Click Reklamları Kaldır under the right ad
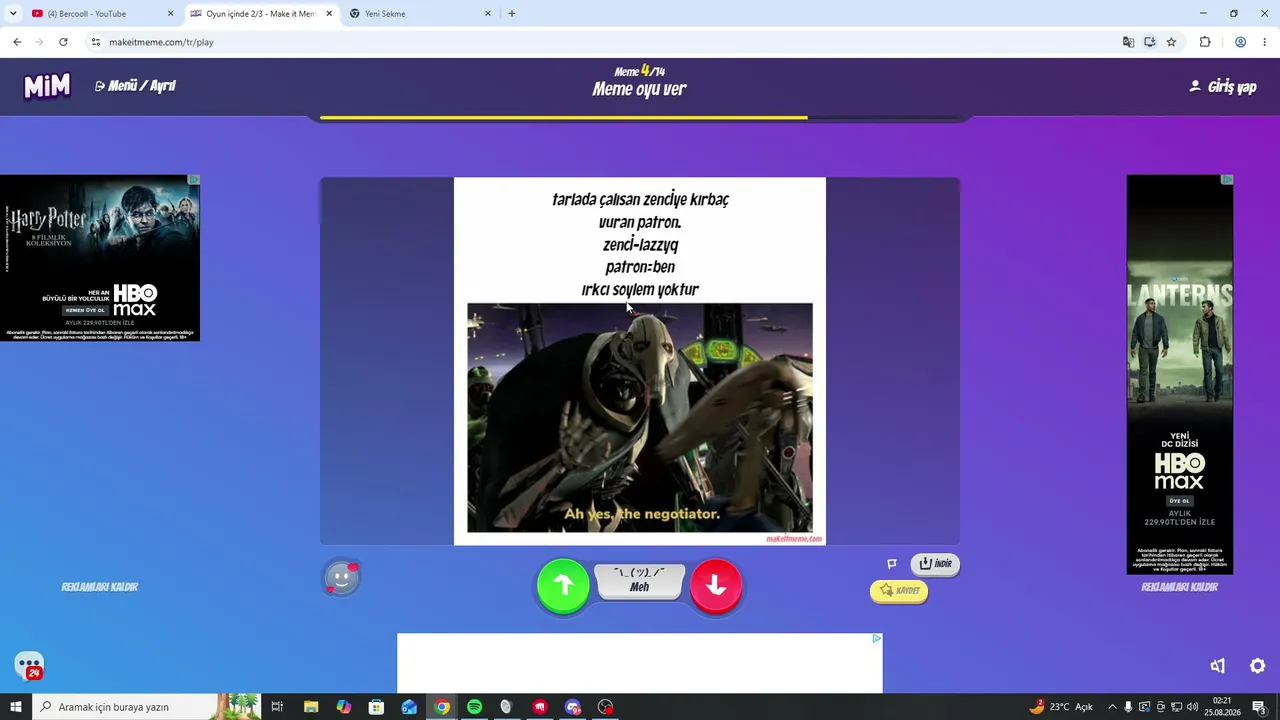 point(1180,587)
